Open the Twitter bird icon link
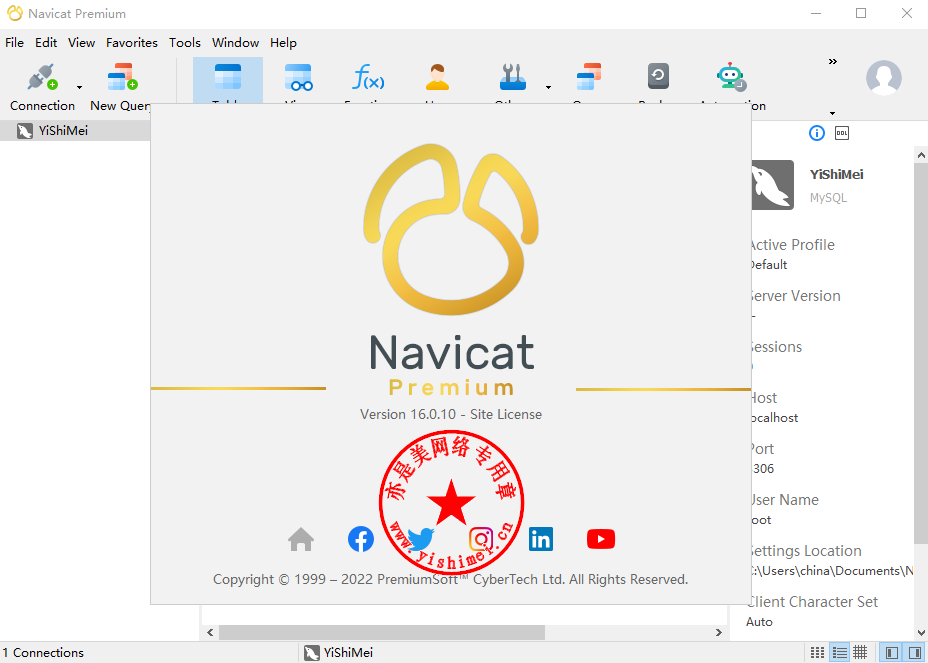Viewport: 928px width, 663px height. coord(421,539)
